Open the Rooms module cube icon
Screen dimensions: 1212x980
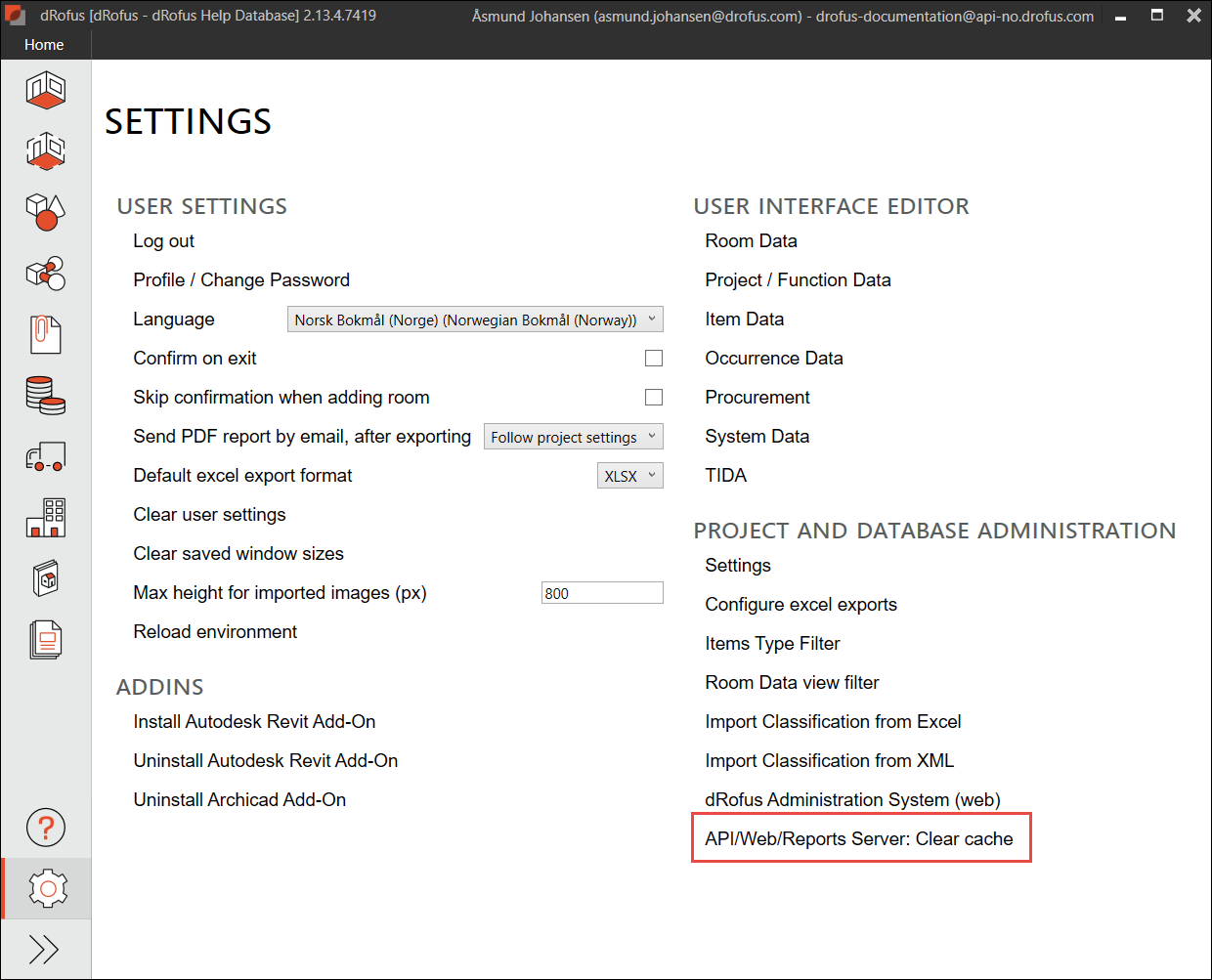tap(46, 91)
